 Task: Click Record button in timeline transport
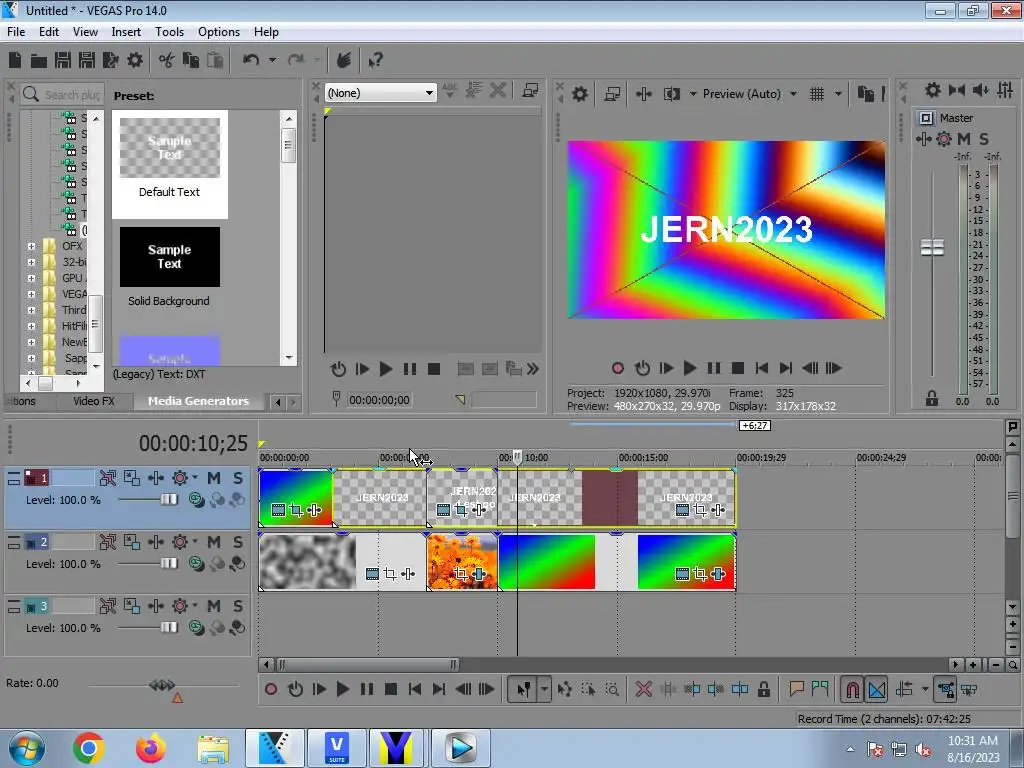point(271,689)
